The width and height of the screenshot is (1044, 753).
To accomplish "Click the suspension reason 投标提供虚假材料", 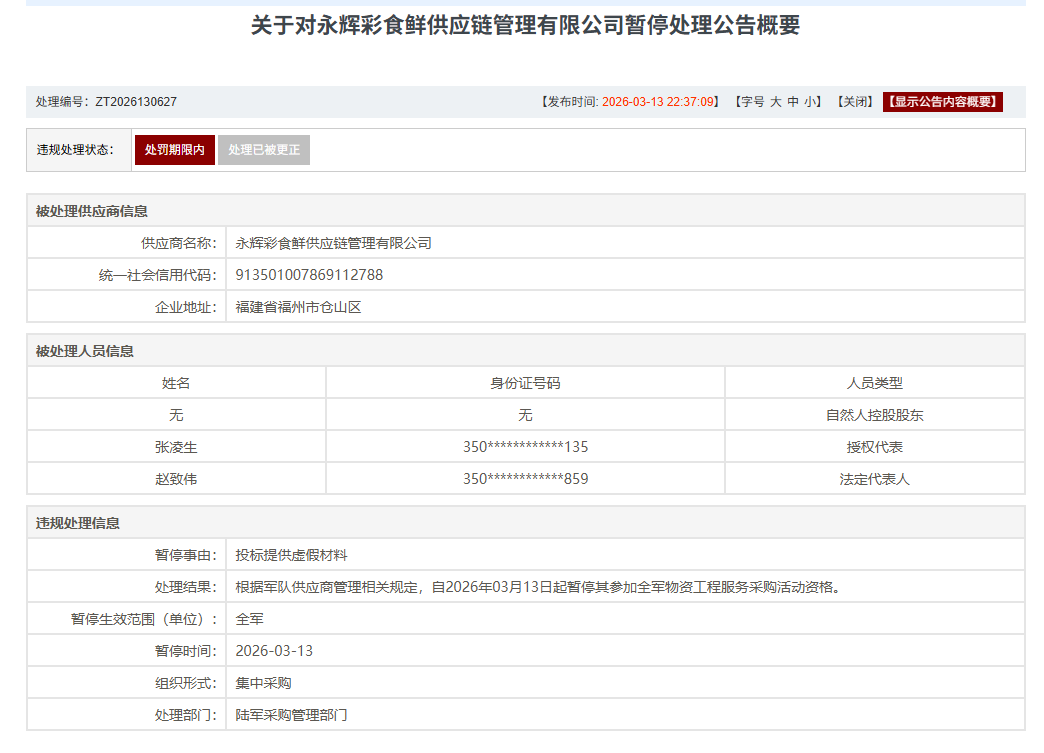I will coord(291,555).
